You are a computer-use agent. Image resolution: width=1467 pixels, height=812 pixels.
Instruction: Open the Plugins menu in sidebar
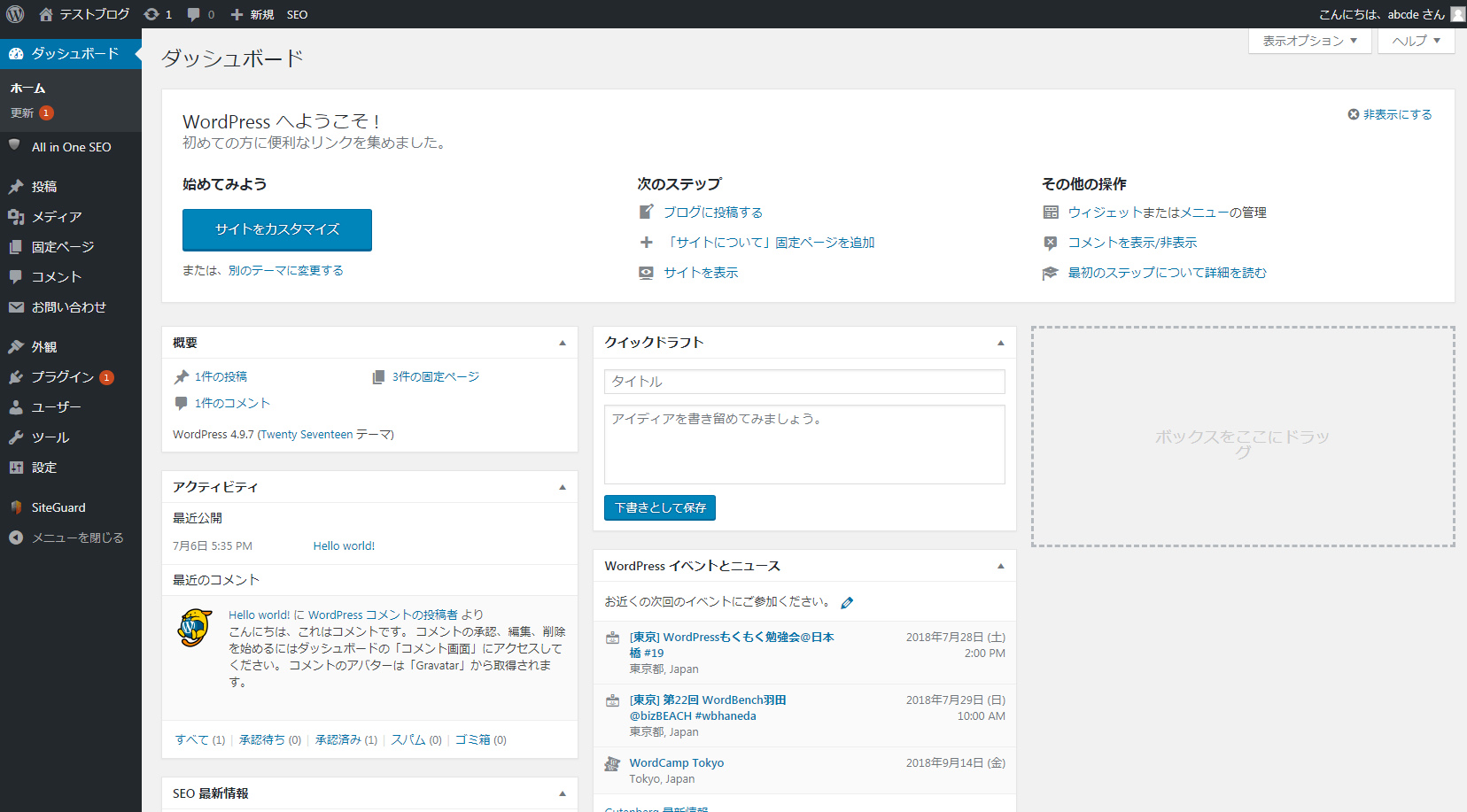[x=62, y=377]
